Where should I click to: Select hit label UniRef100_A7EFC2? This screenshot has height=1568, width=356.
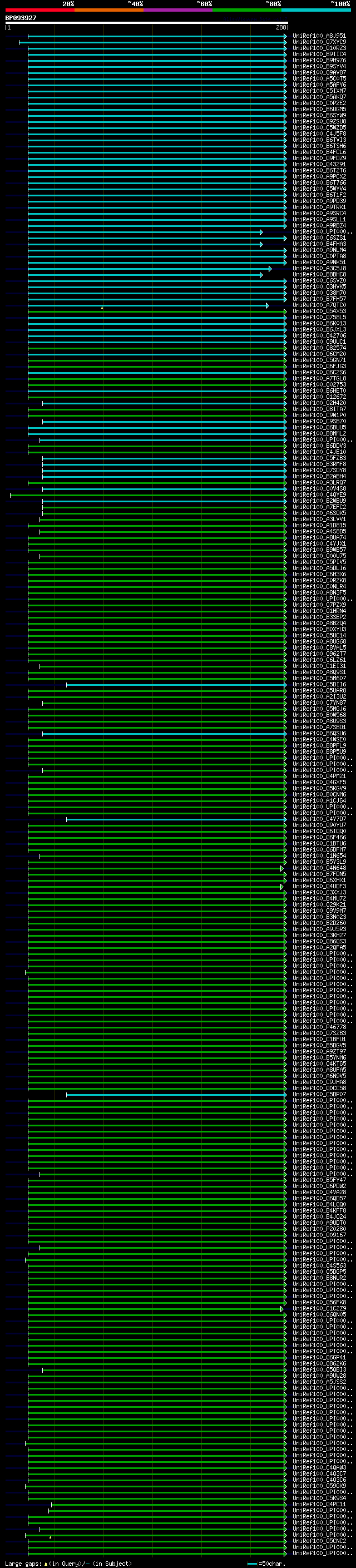click(x=319, y=507)
